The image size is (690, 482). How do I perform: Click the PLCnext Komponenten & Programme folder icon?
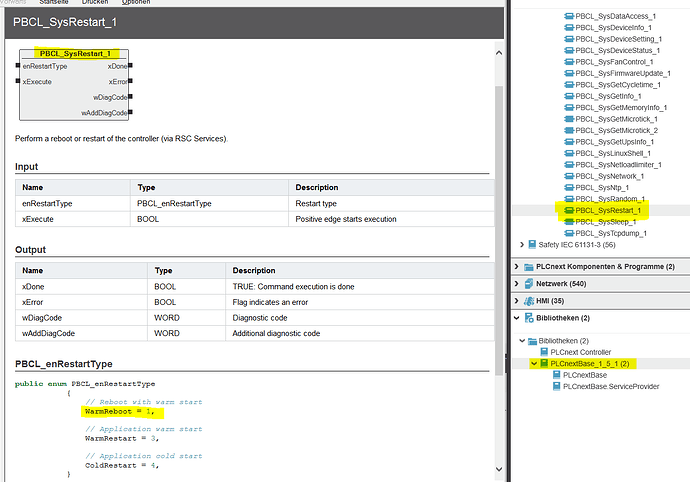pyautogui.click(x=529, y=267)
